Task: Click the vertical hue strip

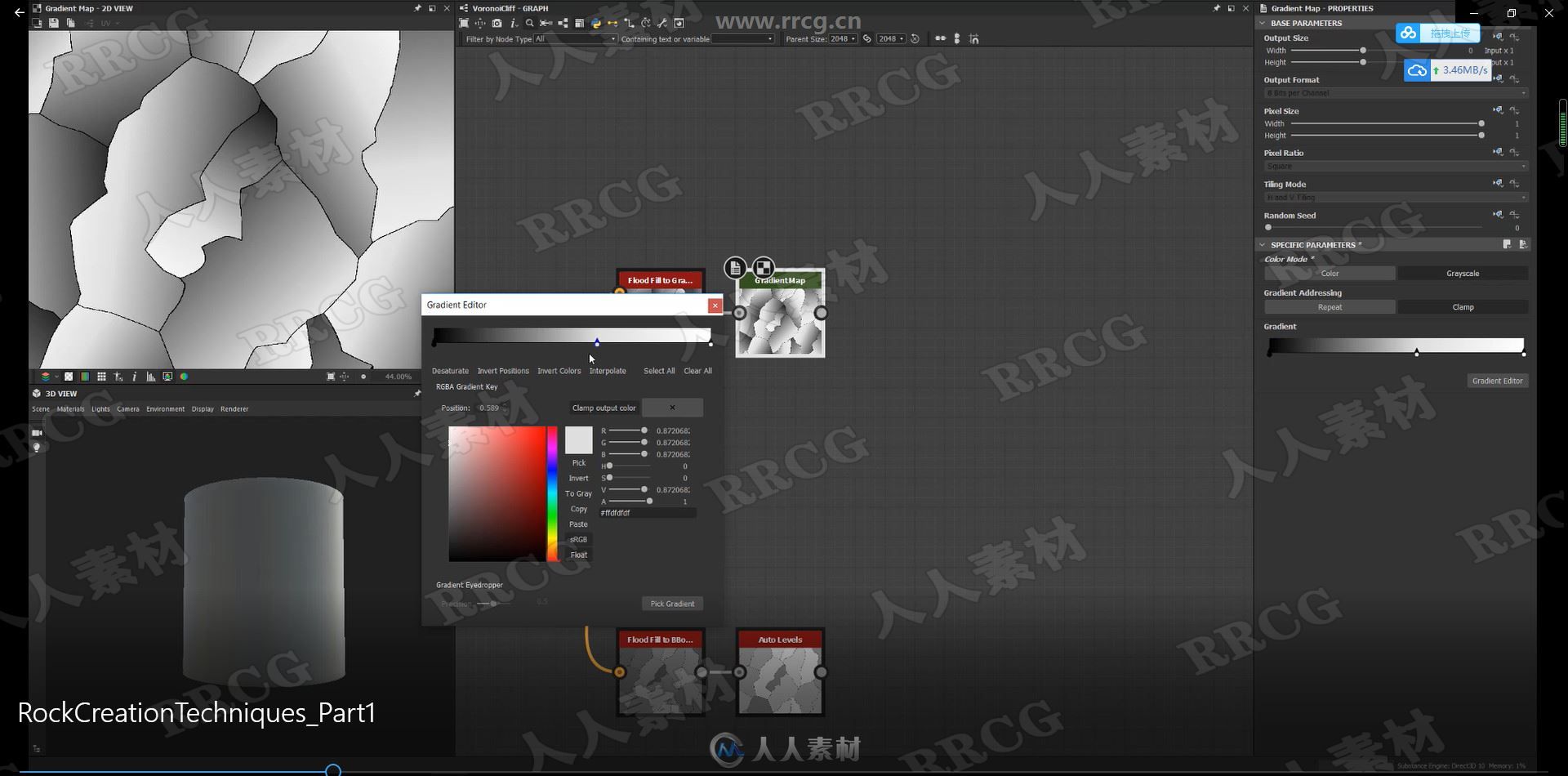Action: tap(552, 493)
